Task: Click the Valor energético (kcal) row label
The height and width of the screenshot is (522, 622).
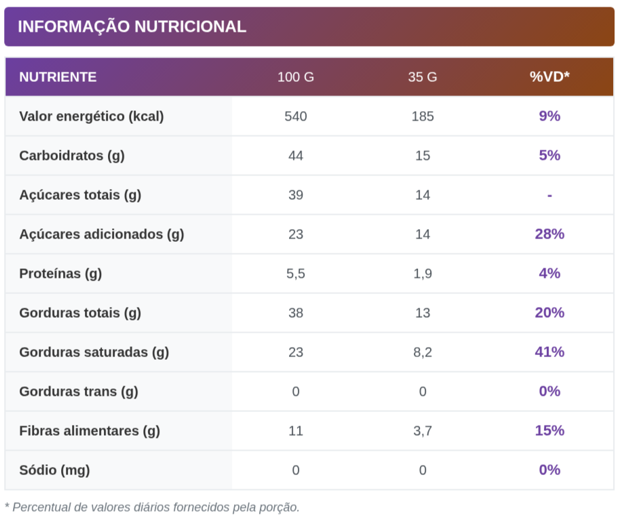Action: (91, 116)
